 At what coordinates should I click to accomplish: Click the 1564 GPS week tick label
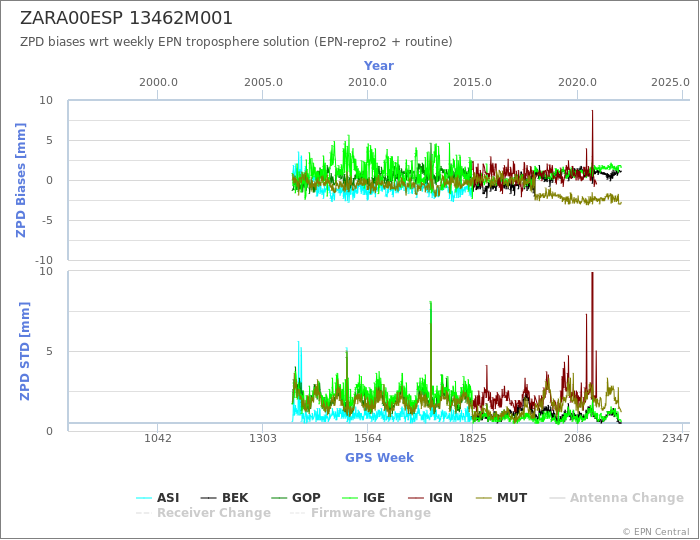coord(367,439)
